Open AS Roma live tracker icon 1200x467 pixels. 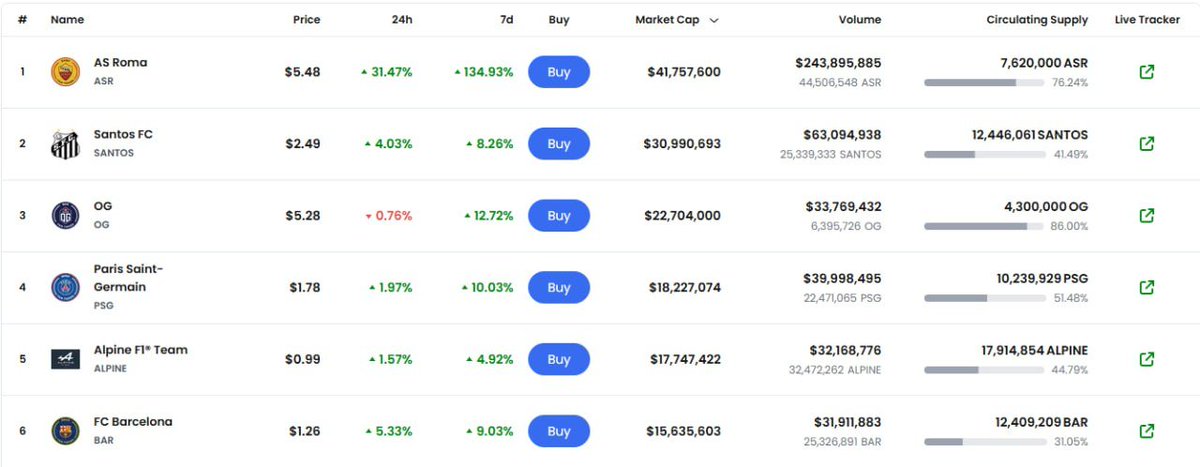(1147, 72)
